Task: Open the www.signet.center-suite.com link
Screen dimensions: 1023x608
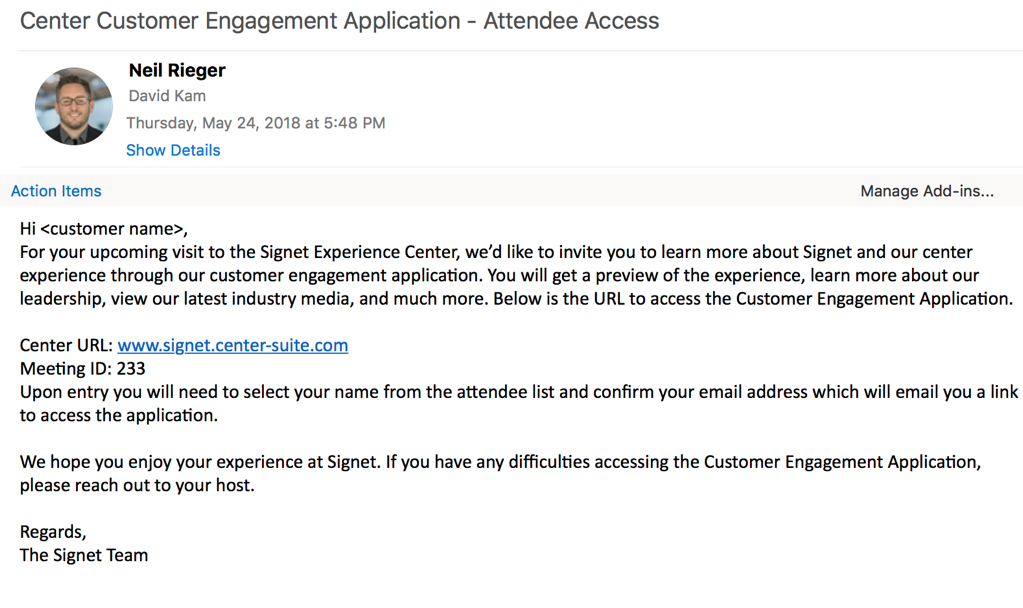Action: (x=232, y=346)
